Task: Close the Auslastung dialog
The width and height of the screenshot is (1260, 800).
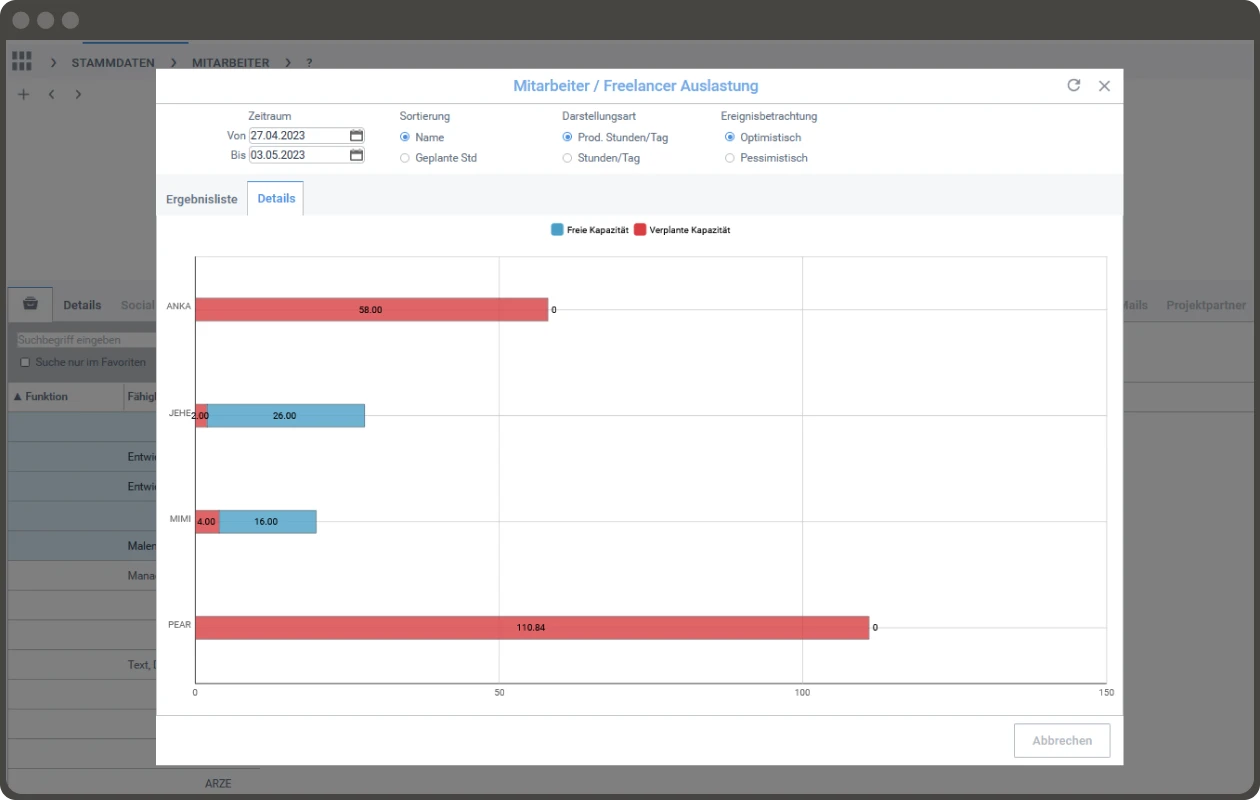Action: [1104, 86]
